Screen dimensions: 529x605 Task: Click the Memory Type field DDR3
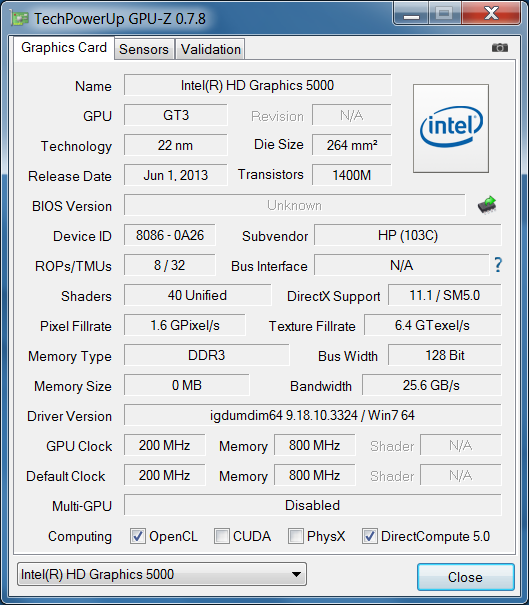click(x=206, y=355)
